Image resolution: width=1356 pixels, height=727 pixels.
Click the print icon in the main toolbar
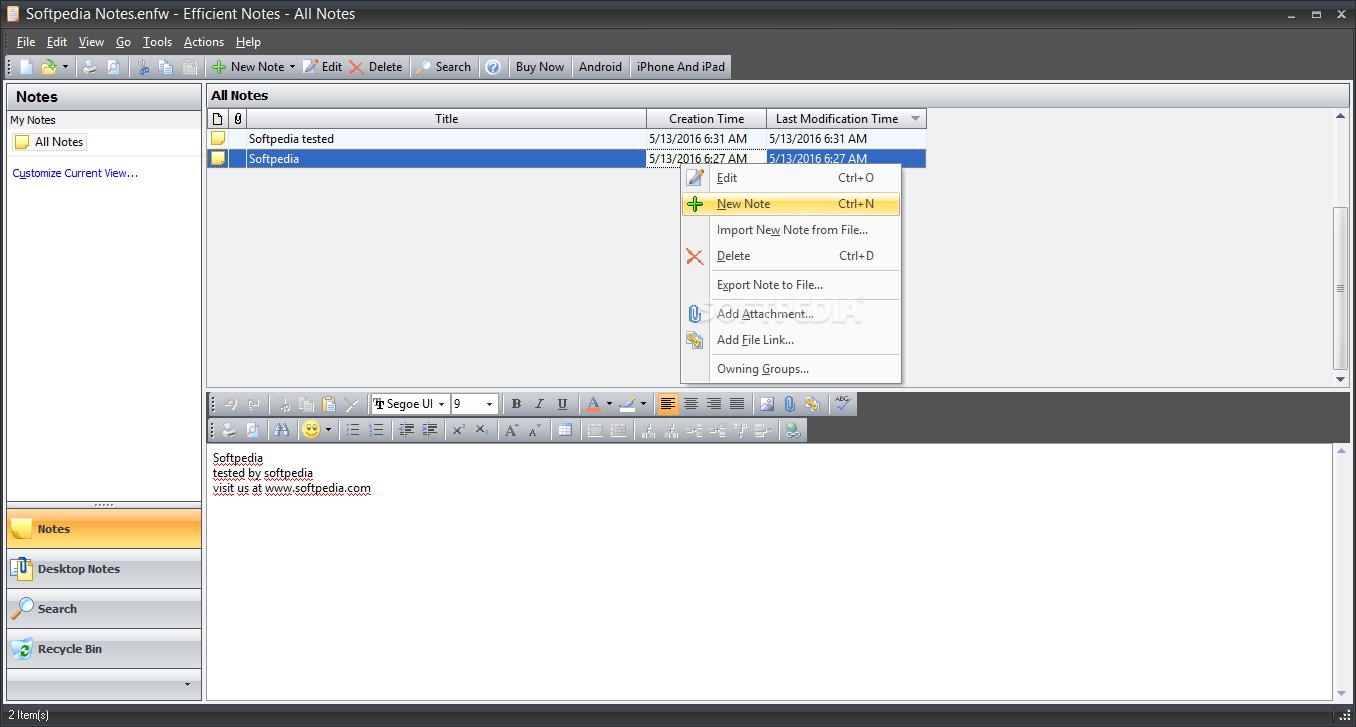90,67
